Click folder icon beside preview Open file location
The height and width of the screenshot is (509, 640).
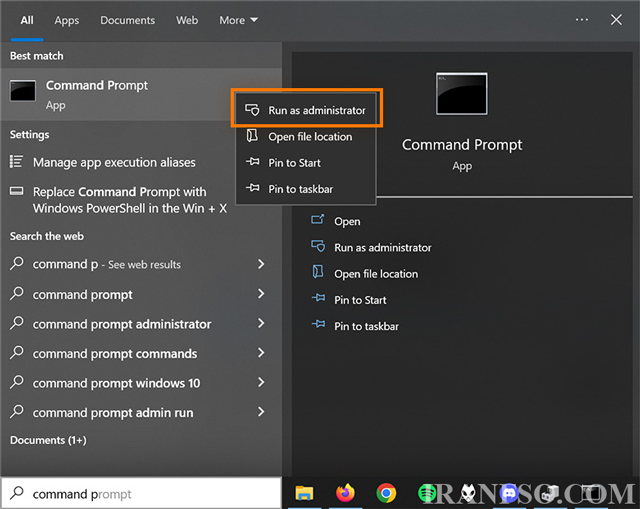[318, 272]
